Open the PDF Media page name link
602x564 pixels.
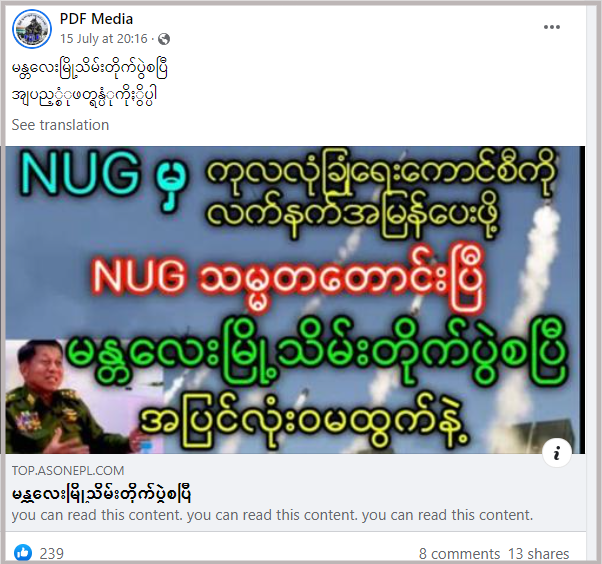click(96, 19)
